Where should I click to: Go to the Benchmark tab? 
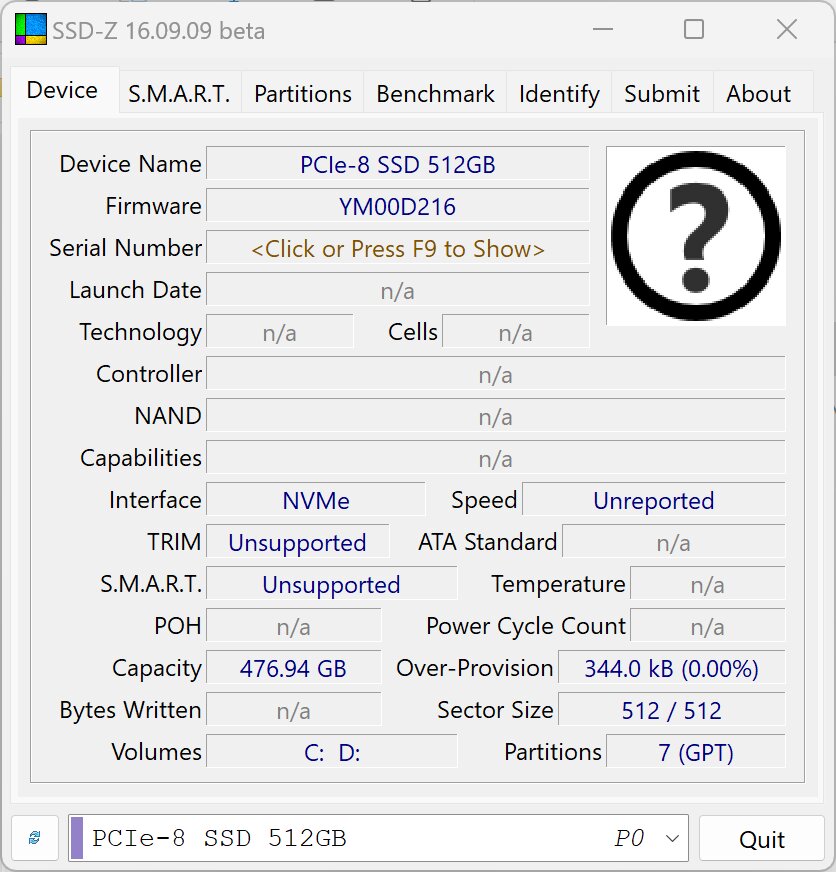pos(435,93)
